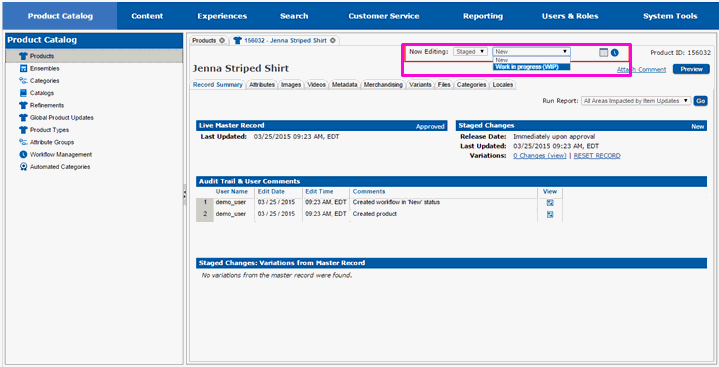
Task: Sort by the Edit Date column header
Action: click(x=271, y=192)
